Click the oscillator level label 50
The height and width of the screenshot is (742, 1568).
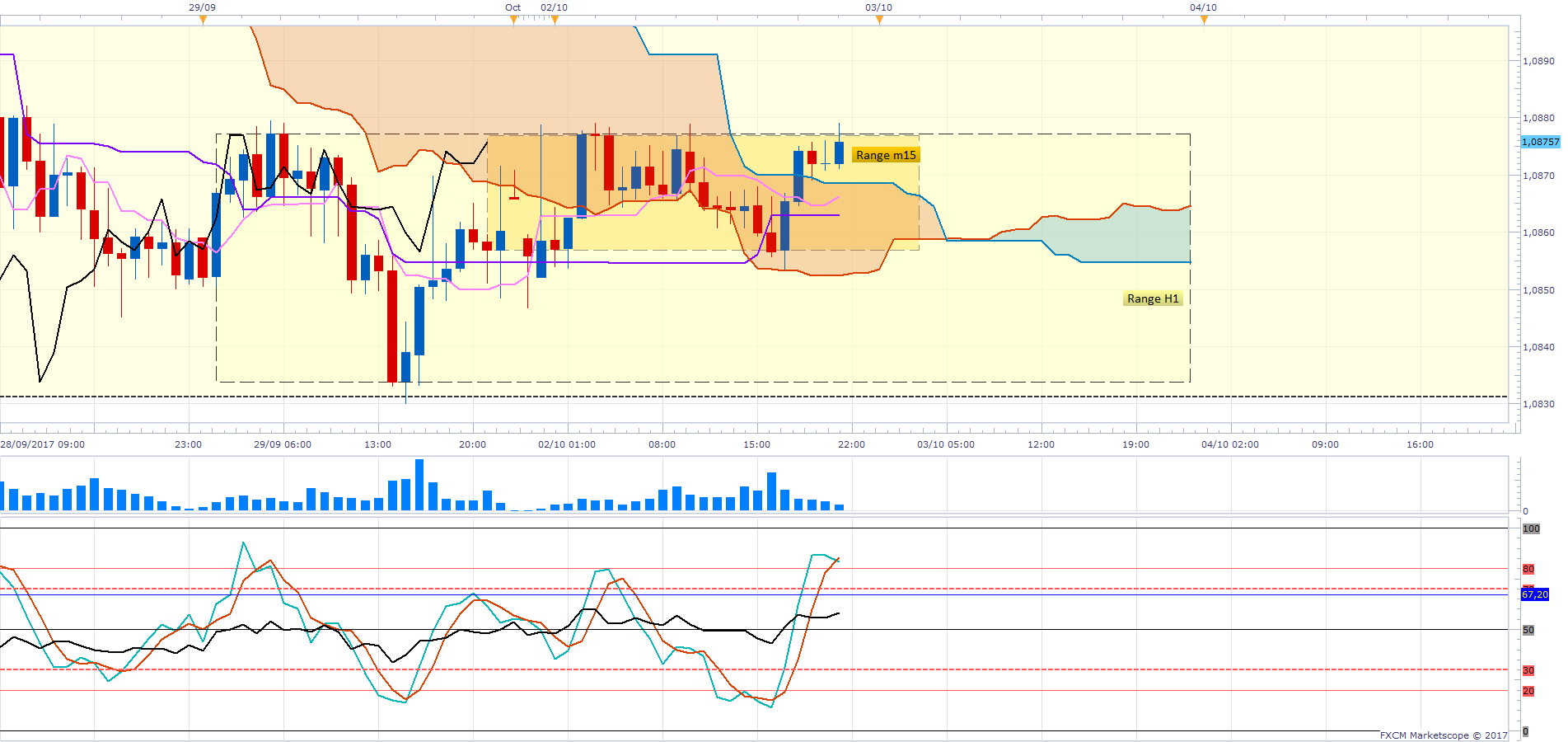[1528, 630]
